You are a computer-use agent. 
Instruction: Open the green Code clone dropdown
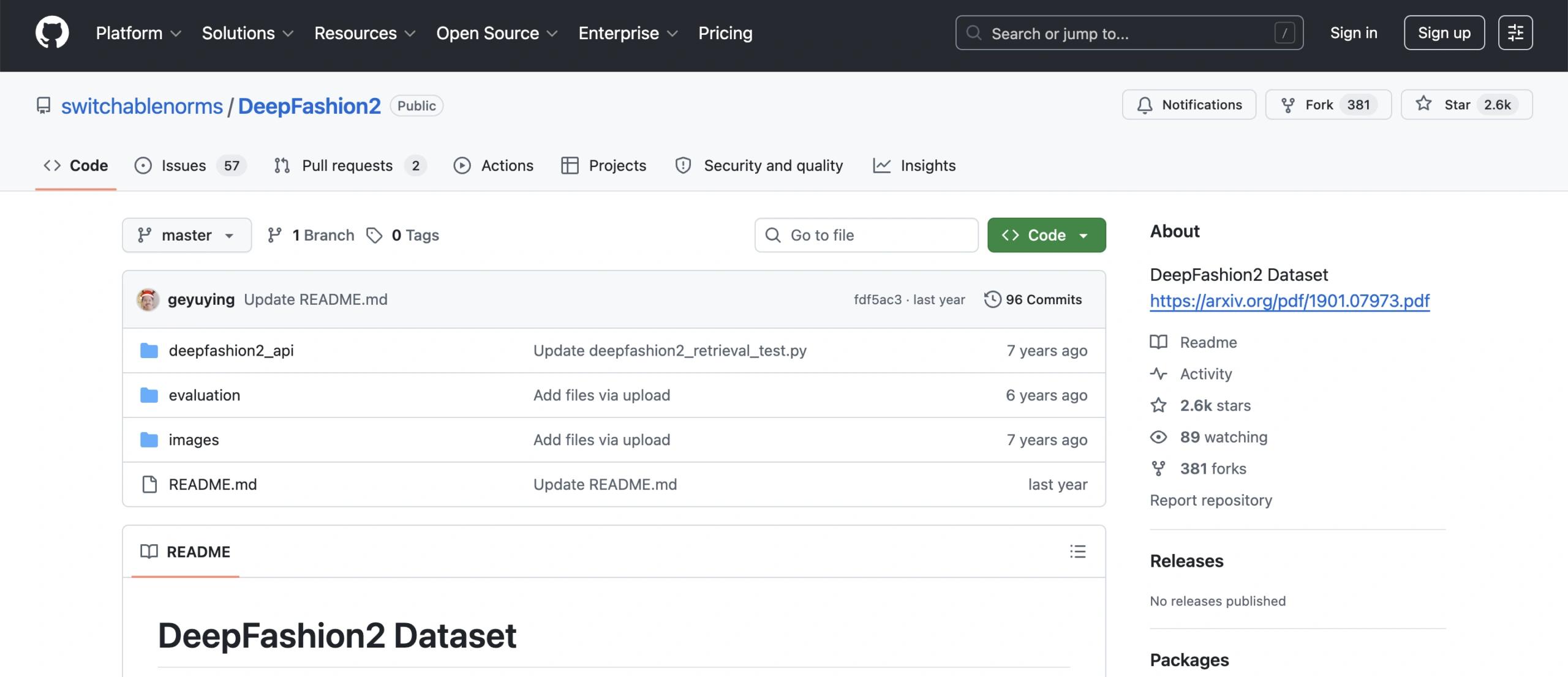click(x=1046, y=235)
